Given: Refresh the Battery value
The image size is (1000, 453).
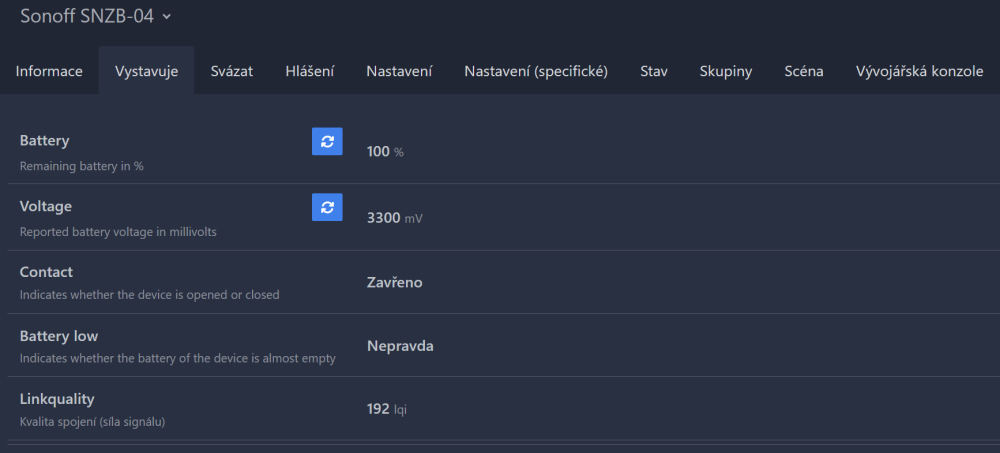Looking at the screenshot, I should click(x=327, y=142).
